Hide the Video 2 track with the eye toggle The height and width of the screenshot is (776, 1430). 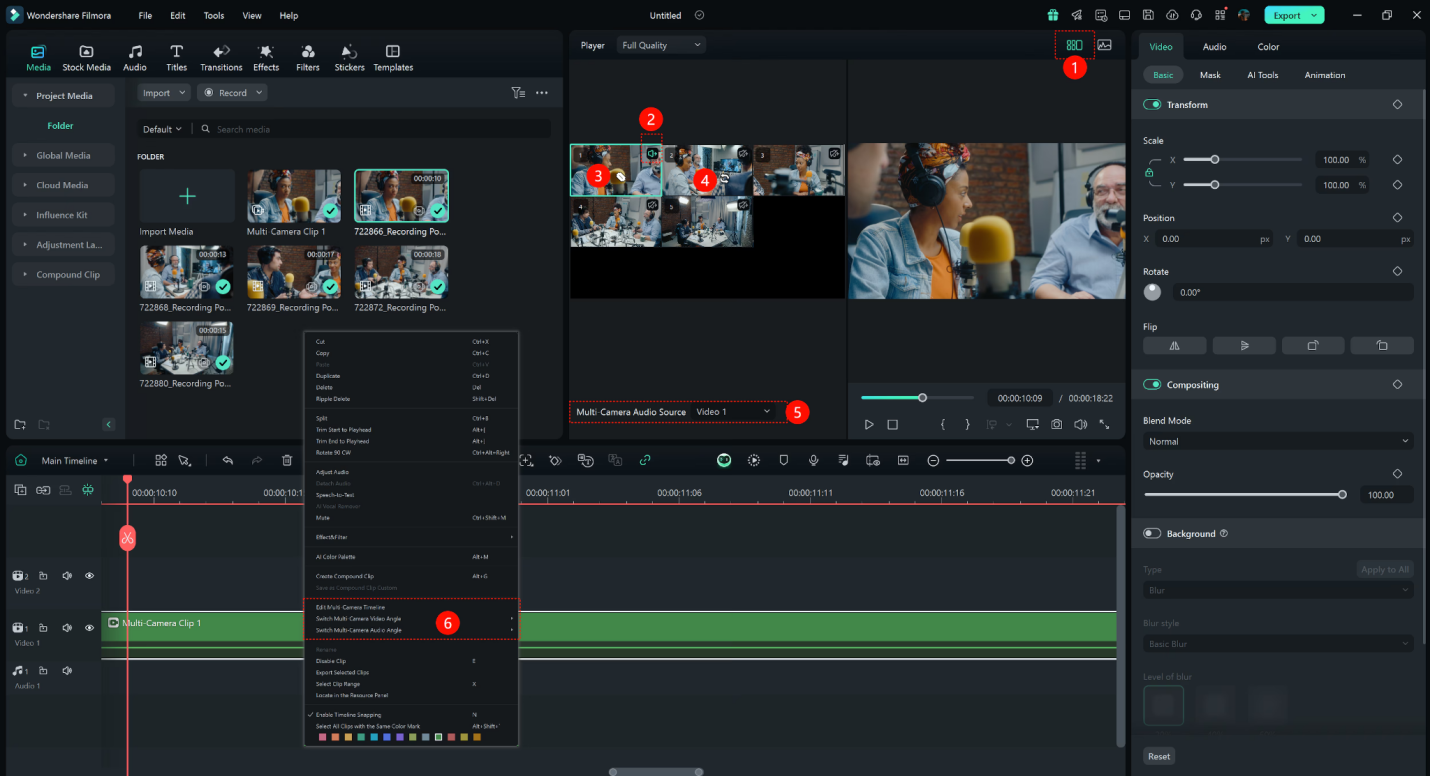point(89,576)
